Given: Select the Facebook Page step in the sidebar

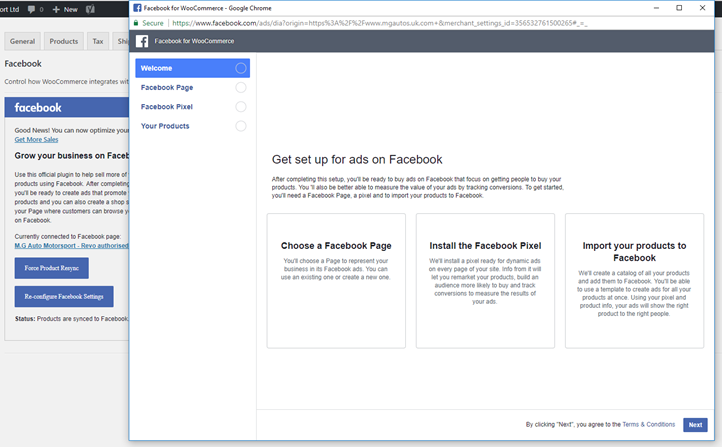Looking at the screenshot, I should (x=192, y=87).
